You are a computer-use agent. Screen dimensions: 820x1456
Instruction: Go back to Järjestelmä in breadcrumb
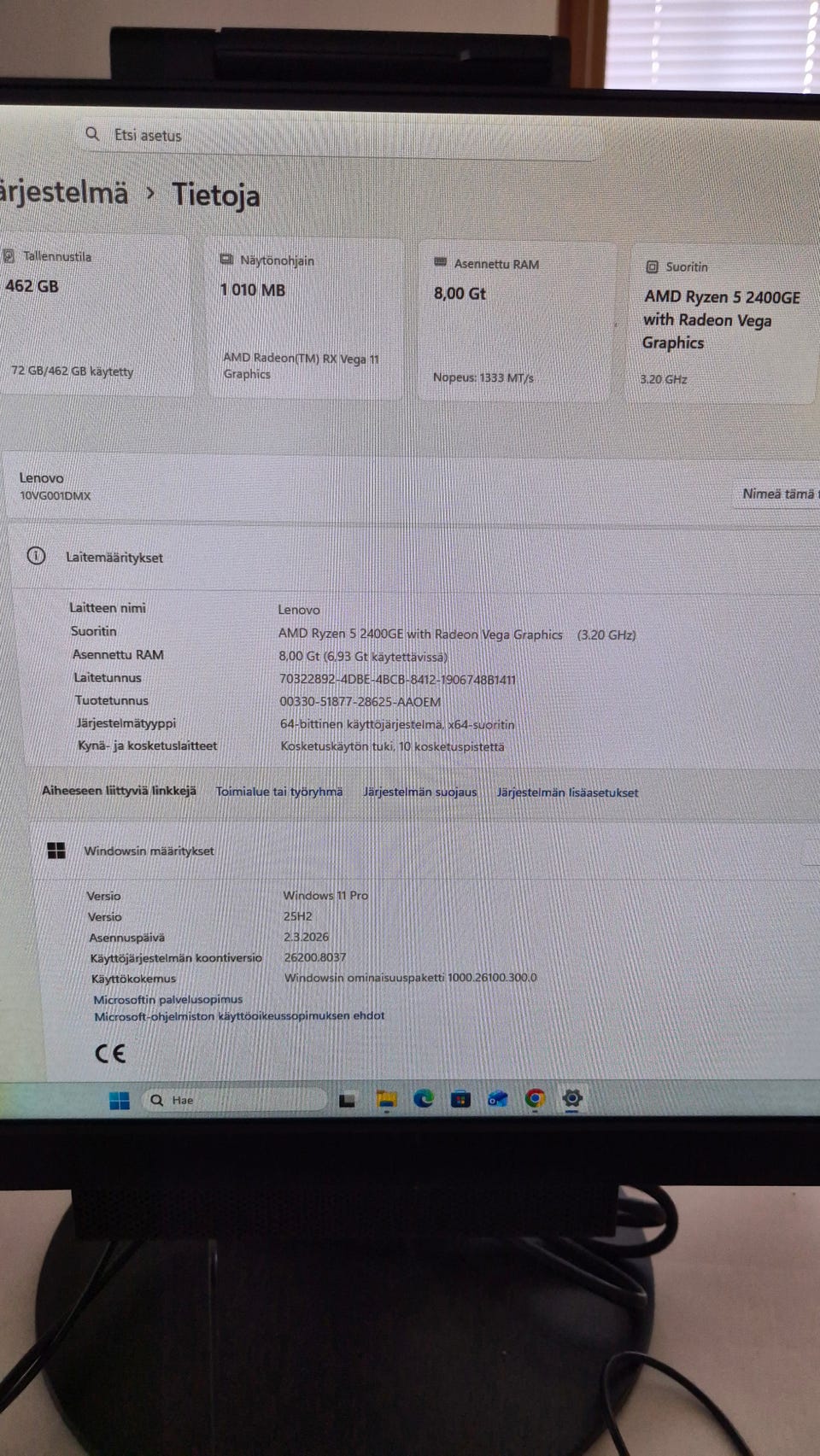click(x=64, y=191)
